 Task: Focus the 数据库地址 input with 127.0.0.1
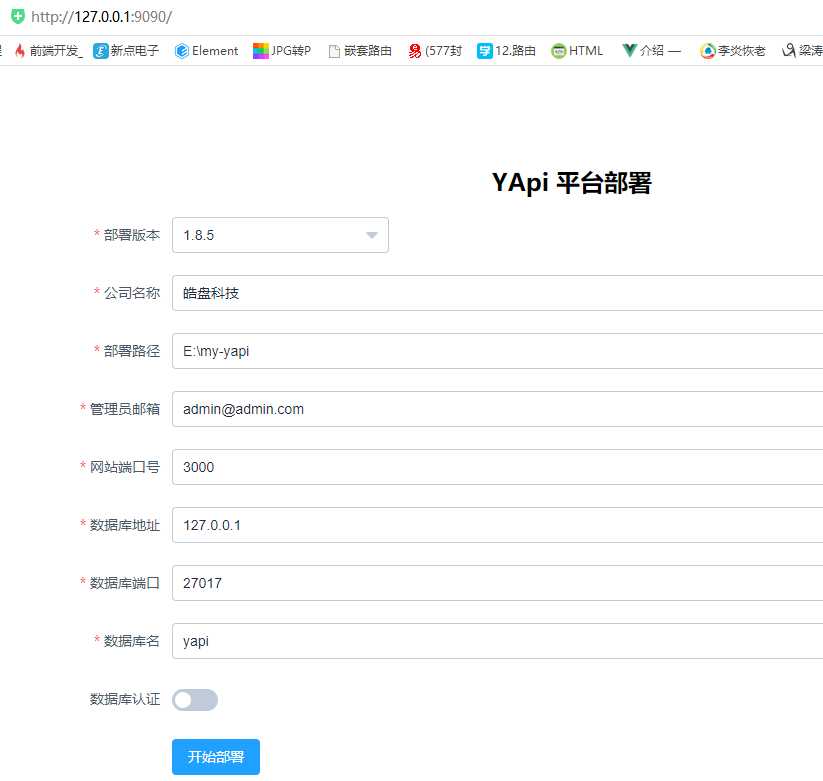pyautogui.click(x=498, y=525)
